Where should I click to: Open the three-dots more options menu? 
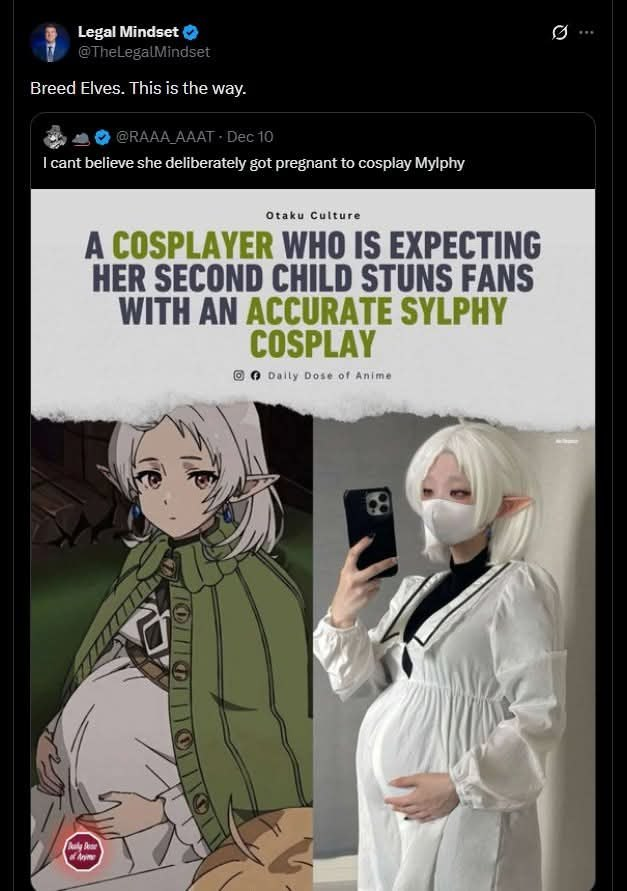pos(586,32)
